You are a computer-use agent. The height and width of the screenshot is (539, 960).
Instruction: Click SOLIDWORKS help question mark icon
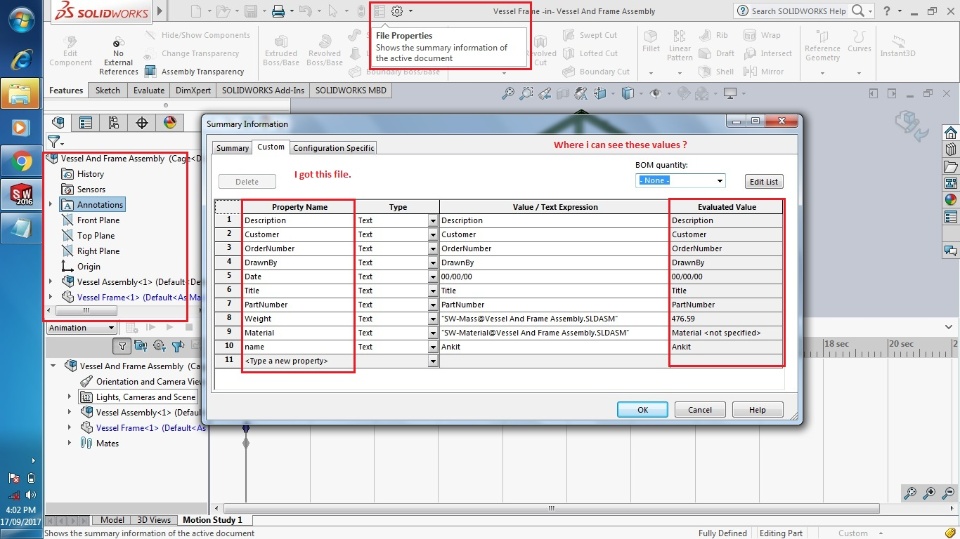pos(887,11)
